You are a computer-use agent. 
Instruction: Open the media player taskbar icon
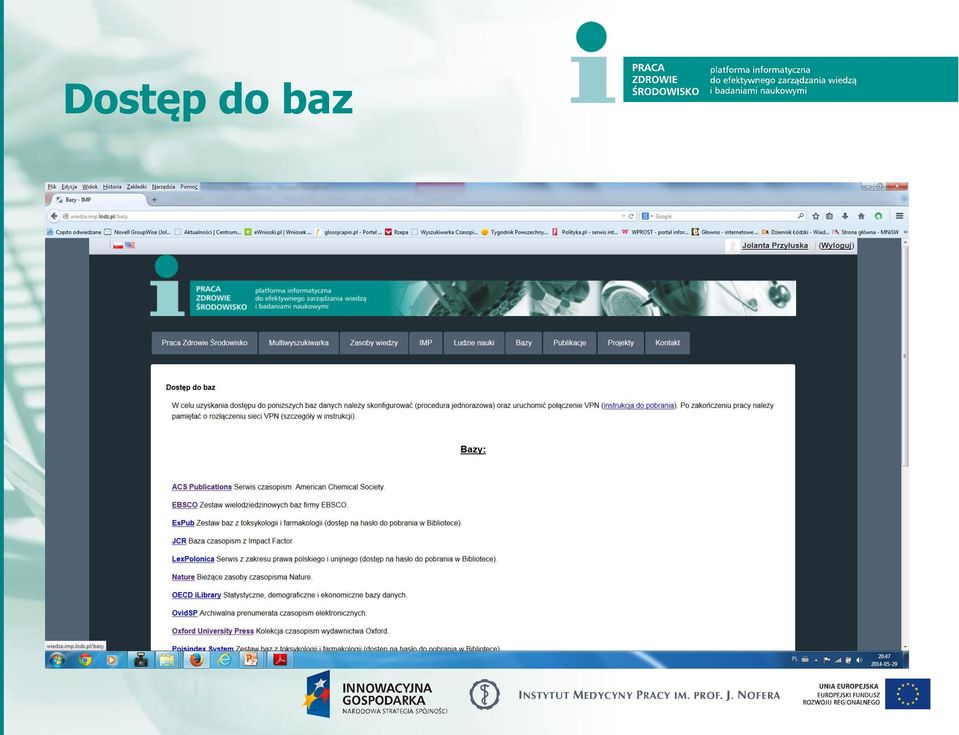[x=111, y=660]
